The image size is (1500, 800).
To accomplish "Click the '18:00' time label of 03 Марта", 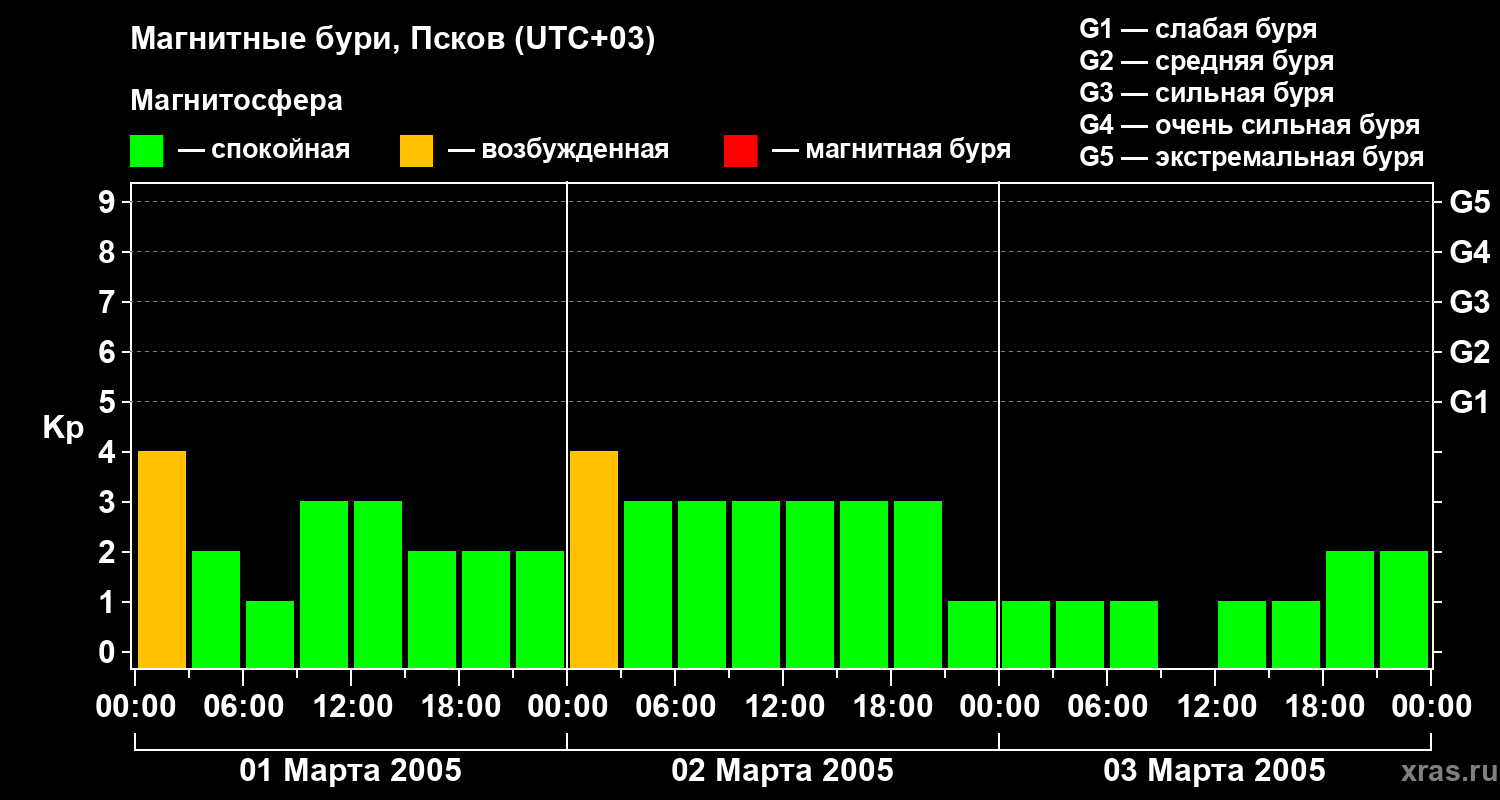I will pos(1323,707).
